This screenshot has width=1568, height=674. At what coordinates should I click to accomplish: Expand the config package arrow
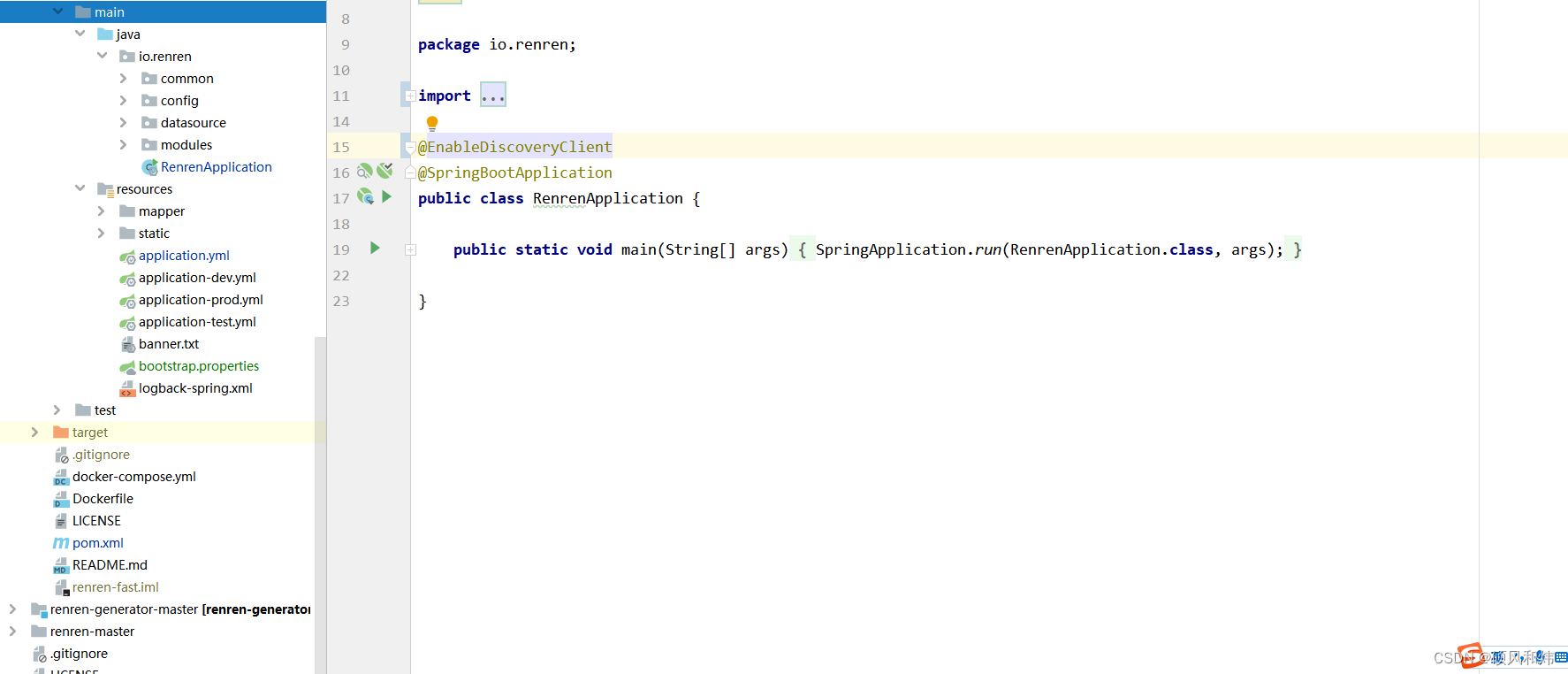pyautogui.click(x=124, y=100)
